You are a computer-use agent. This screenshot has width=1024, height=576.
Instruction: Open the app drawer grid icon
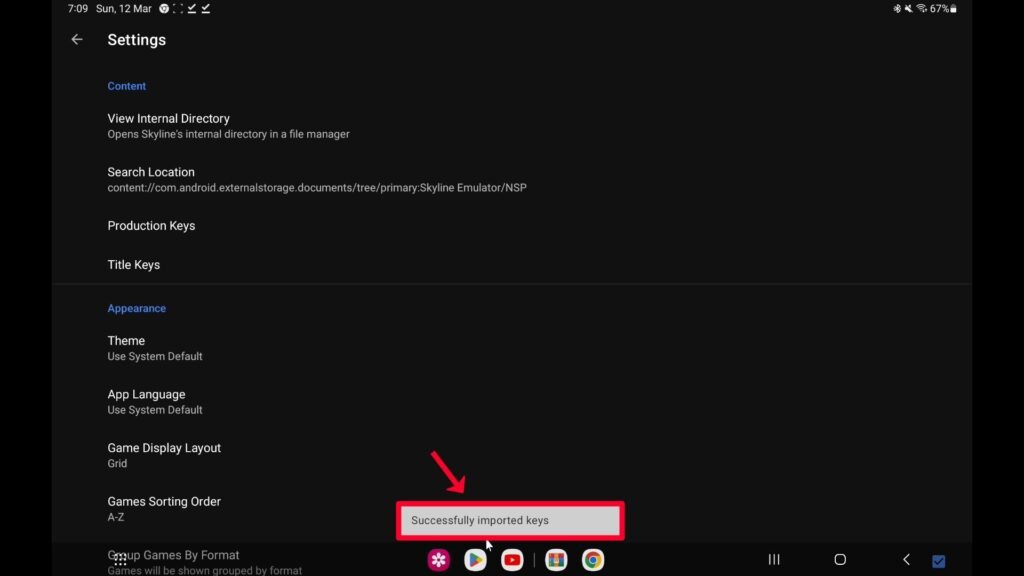pos(120,560)
